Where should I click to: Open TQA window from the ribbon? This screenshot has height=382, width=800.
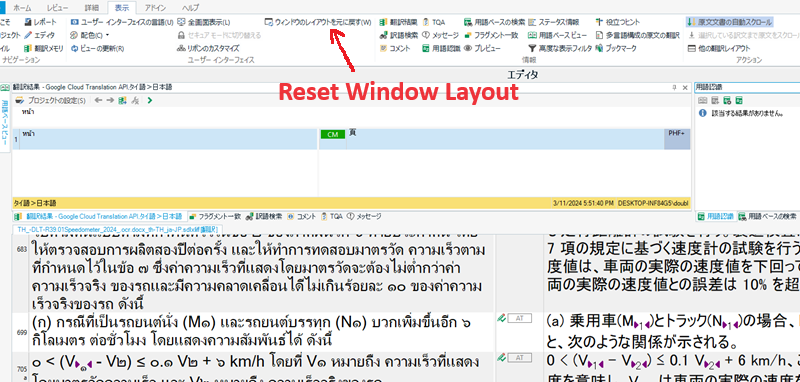[433, 22]
